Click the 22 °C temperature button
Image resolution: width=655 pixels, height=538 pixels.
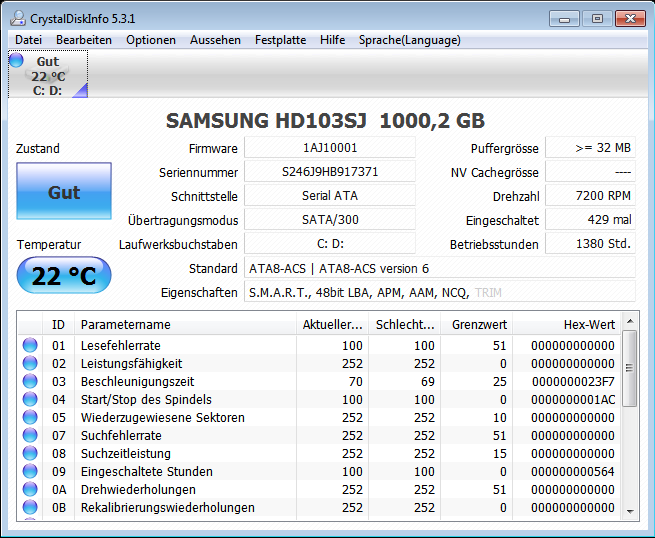click(x=64, y=275)
